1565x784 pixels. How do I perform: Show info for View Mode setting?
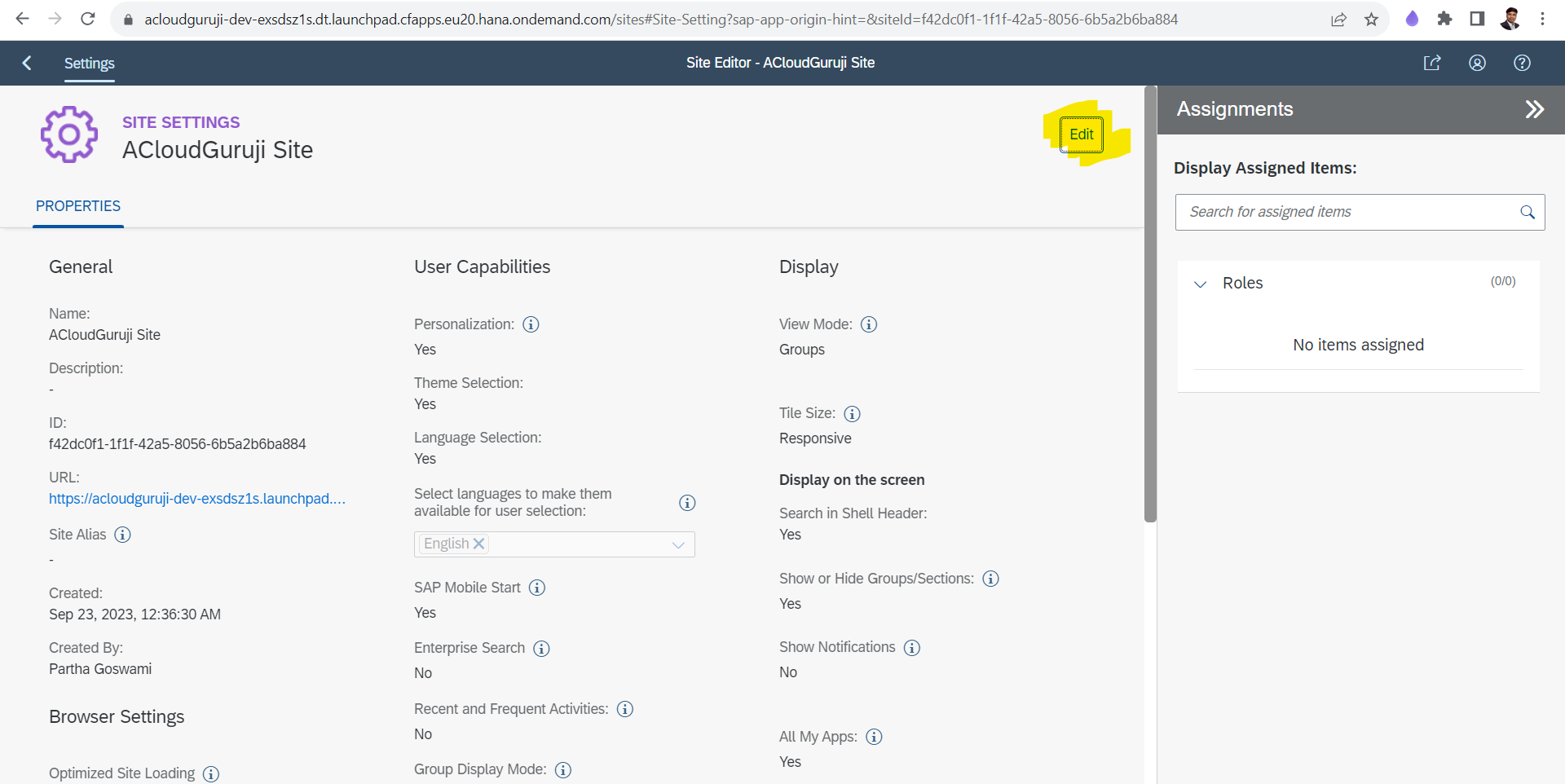(x=869, y=324)
